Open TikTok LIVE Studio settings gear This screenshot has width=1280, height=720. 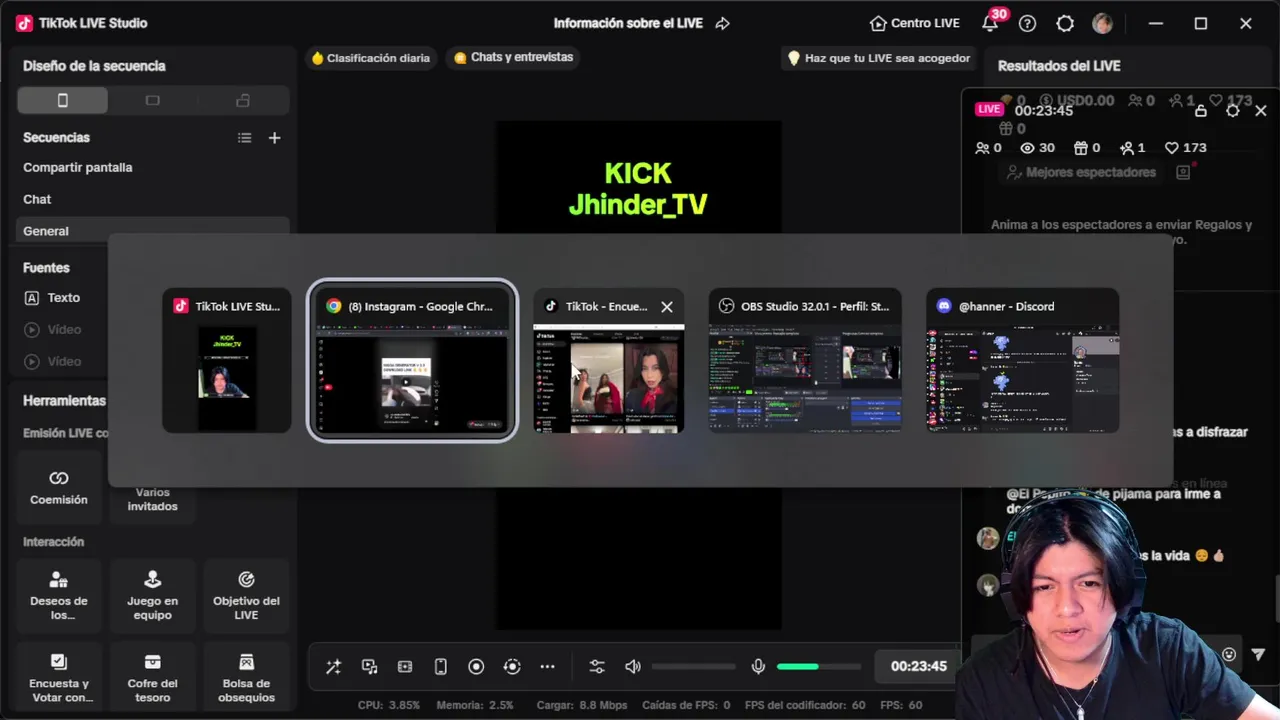click(x=1065, y=23)
